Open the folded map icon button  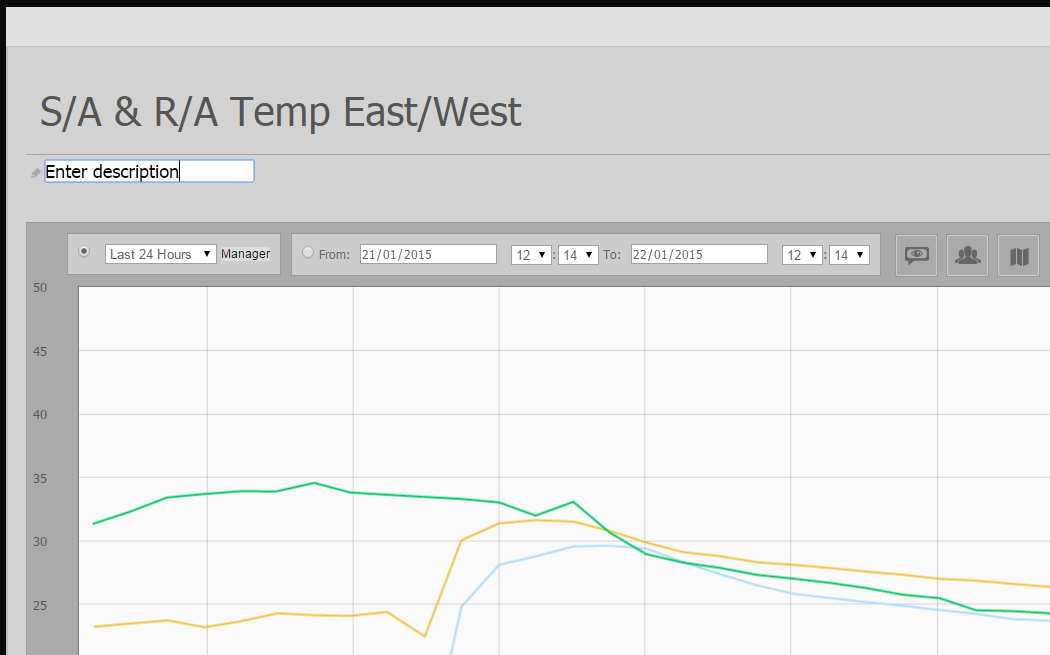pyautogui.click(x=1019, y=255)
